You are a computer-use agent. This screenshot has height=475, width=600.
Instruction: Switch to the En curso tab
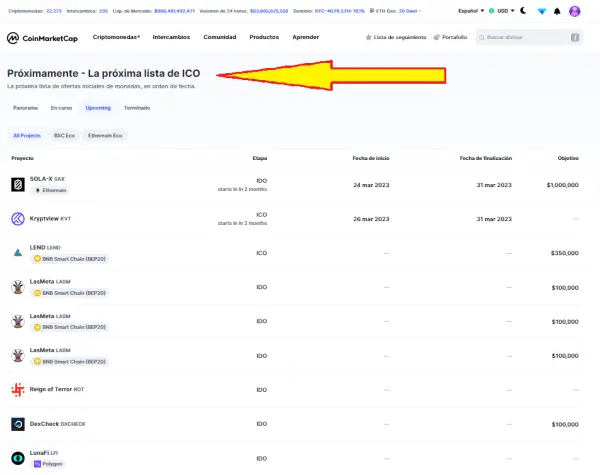coord(61,108)
